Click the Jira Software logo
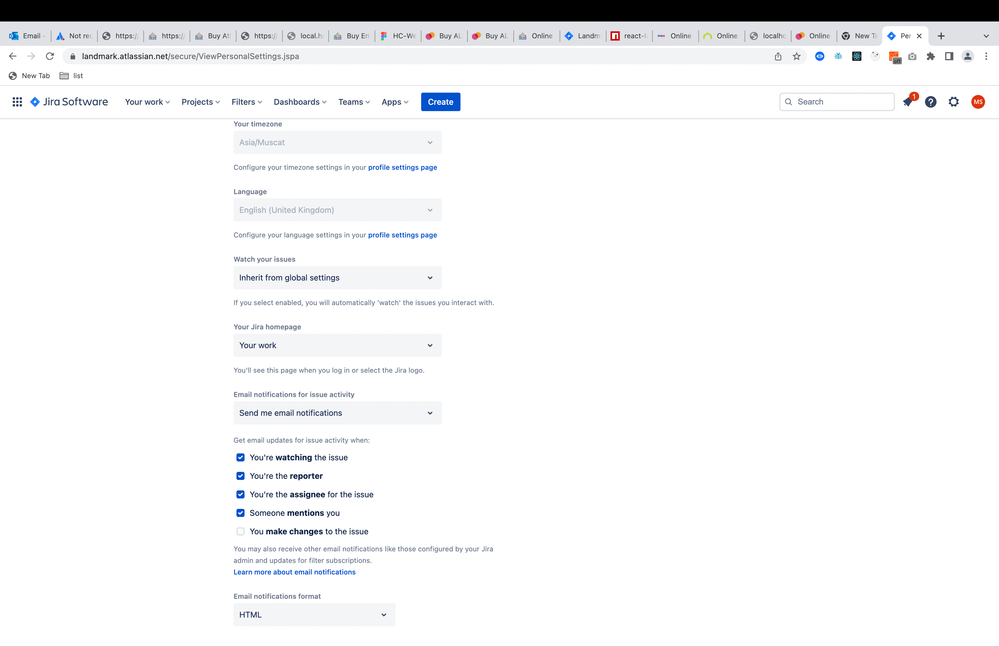 68,101
